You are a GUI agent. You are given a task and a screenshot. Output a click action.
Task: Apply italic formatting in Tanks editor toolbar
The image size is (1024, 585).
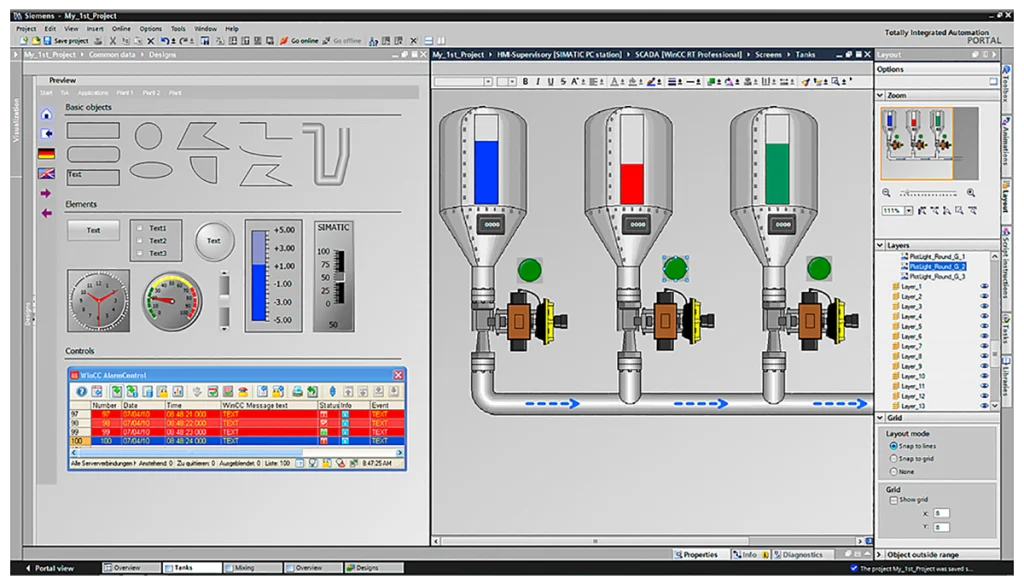[x=537, y=82]
